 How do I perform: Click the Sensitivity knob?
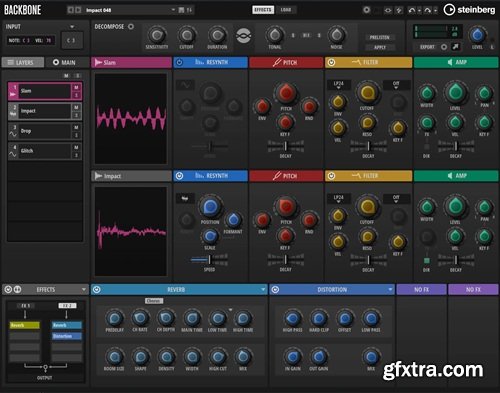coord(157,35)
